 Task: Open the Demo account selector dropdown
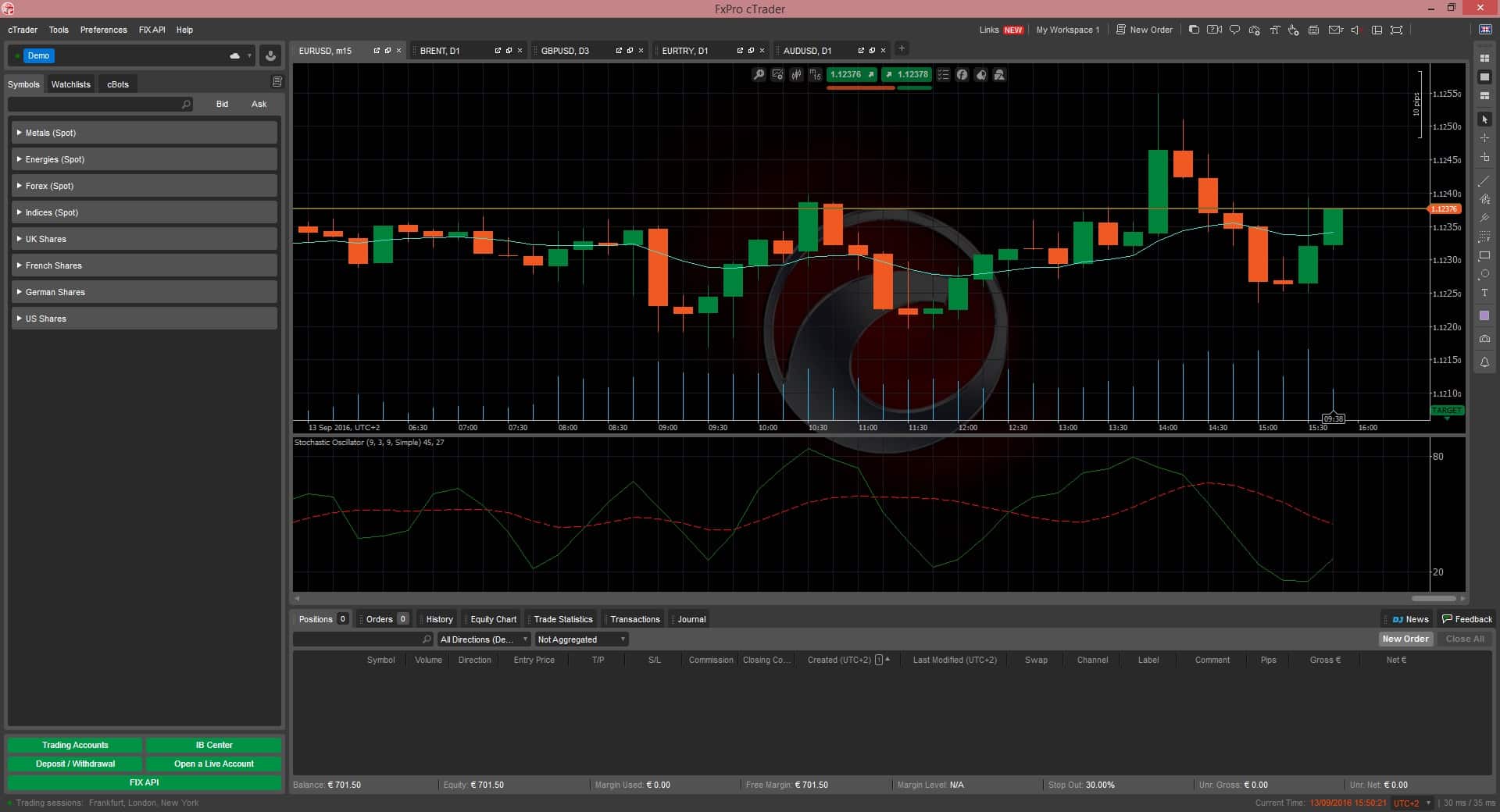(x=132, y=56)
